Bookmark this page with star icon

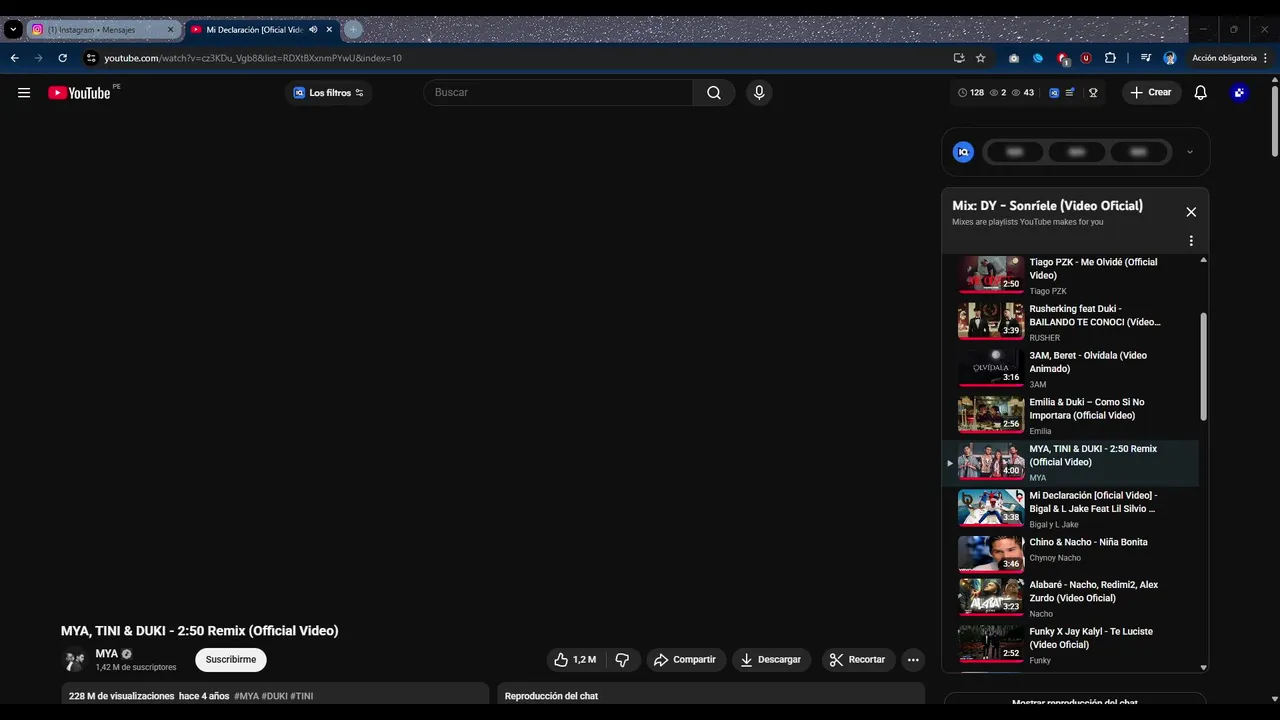click(x=981, y=58)
